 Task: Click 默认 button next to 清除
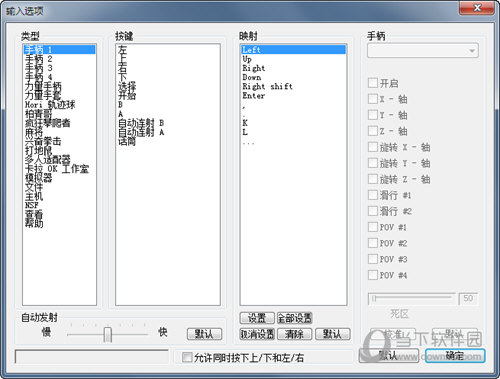(x=333, y=334)
